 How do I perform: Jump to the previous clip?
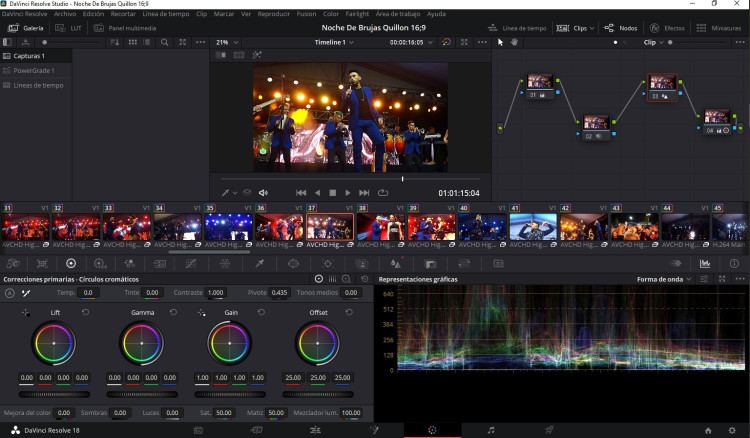[301, 193]
